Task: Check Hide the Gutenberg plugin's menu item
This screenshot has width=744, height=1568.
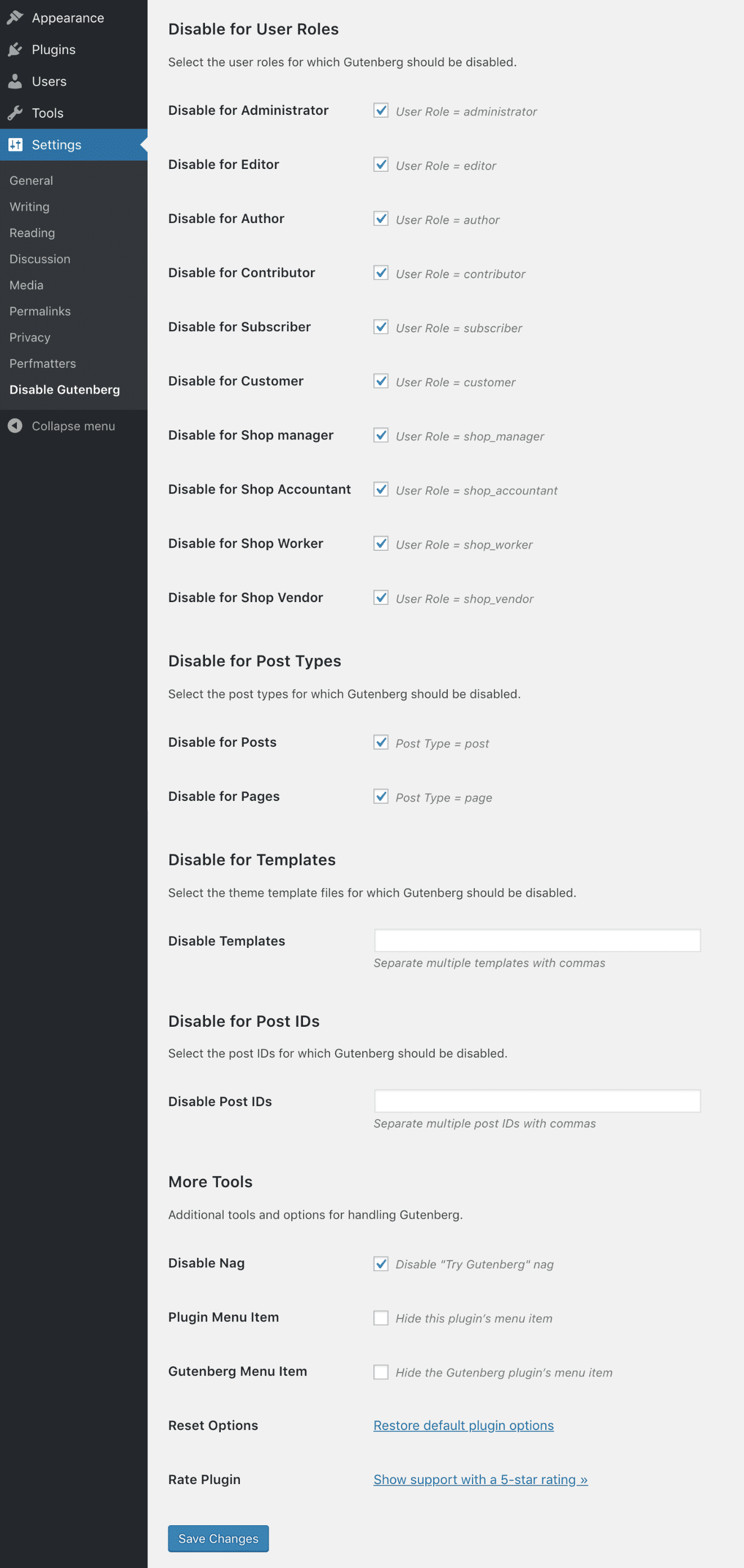Action: point(381,1371)
